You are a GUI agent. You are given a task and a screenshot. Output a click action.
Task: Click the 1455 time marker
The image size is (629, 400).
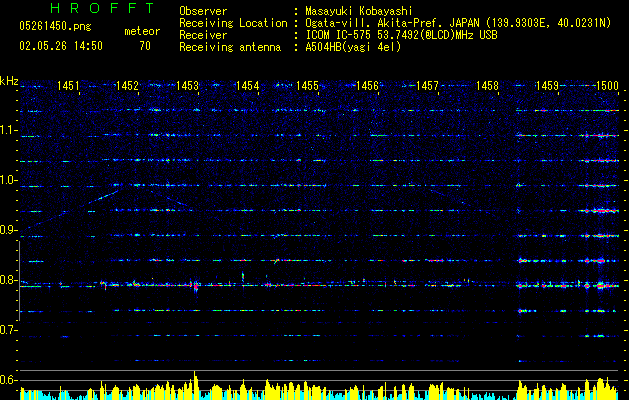pyautogui.click(x=307, y=85)
